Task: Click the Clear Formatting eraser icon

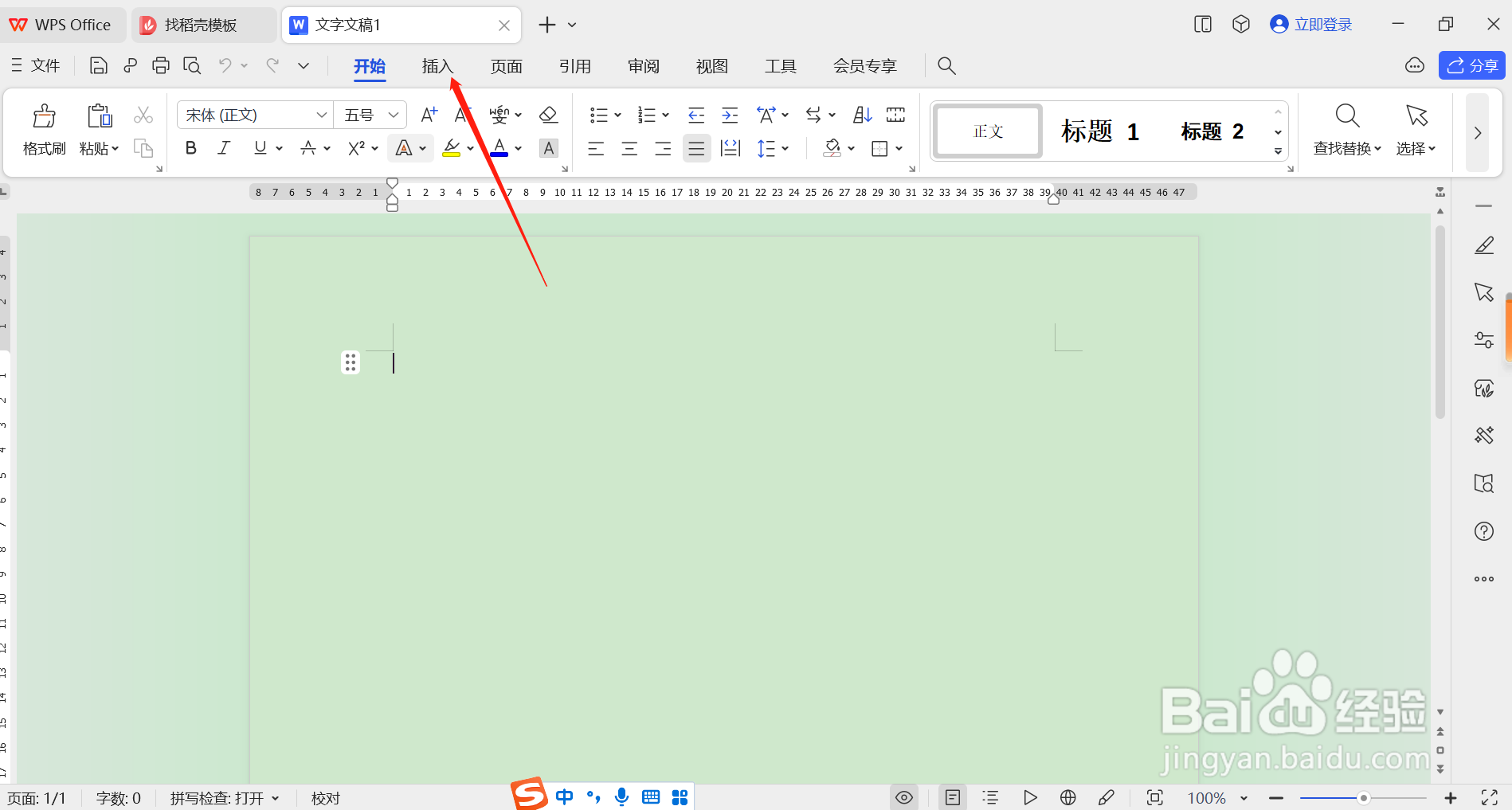Action: pos(548,115)
